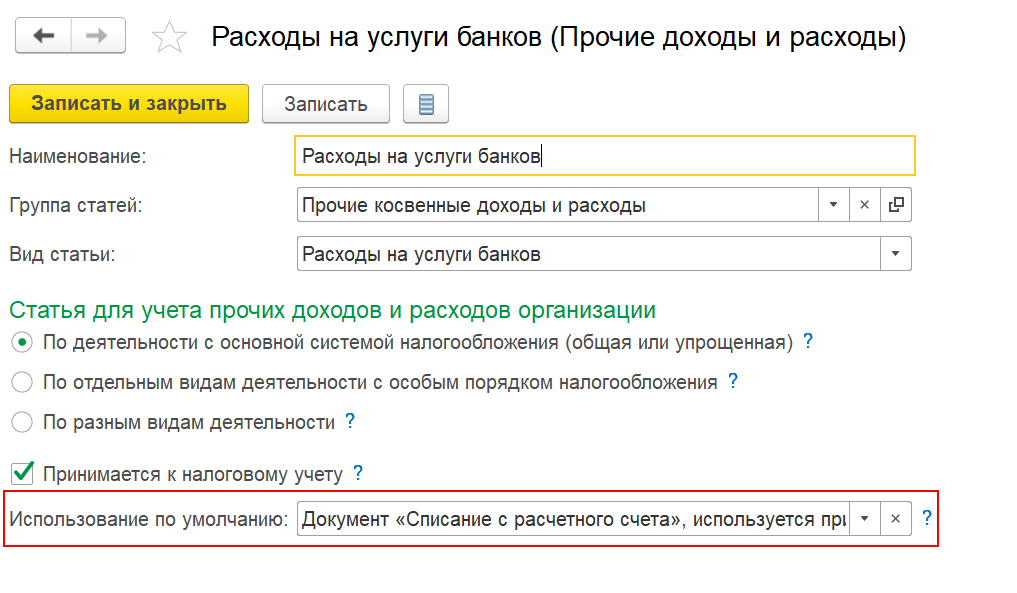Focus the Наименование text field
Viewport: 1017px width, 593px height.
click(x=604, y=156)
